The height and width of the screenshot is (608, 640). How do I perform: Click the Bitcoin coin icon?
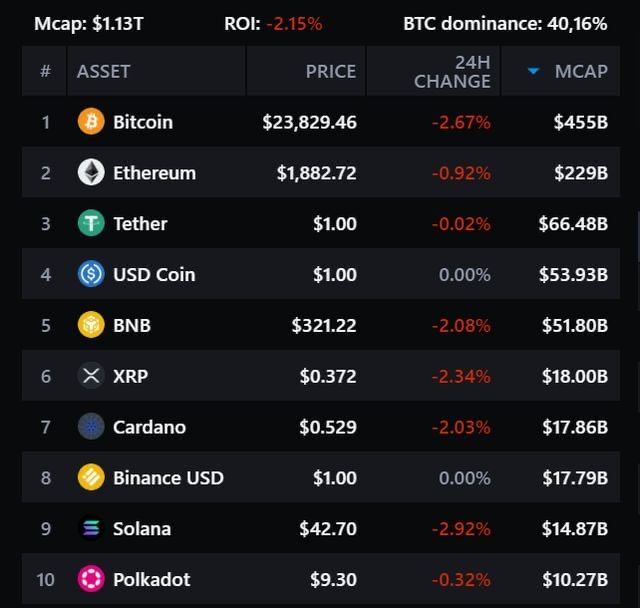click(91, 122)
